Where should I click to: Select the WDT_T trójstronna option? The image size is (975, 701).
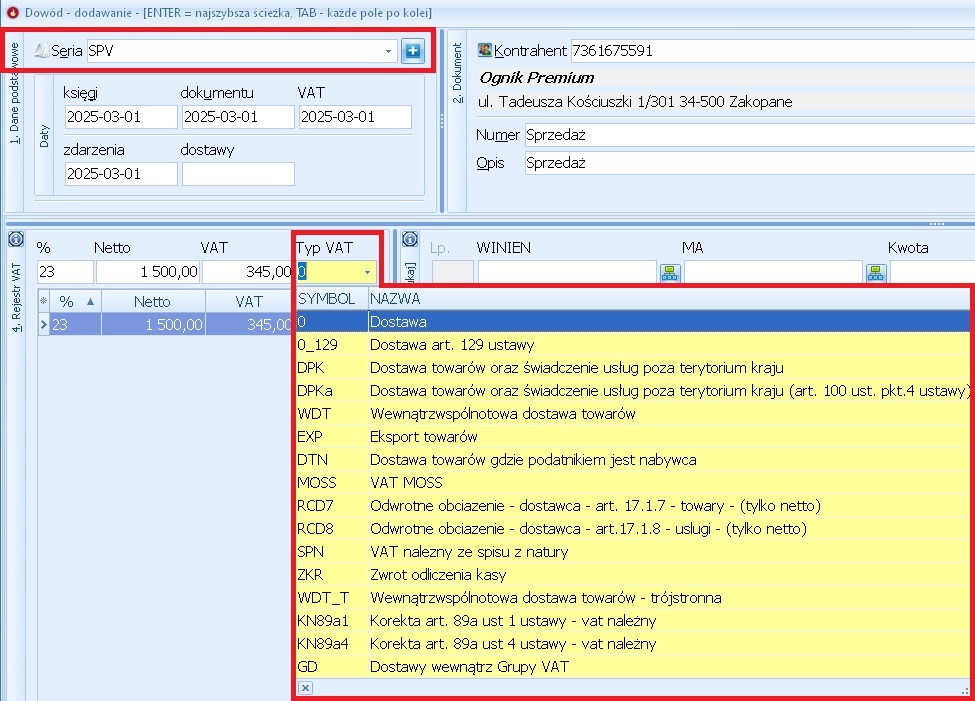tap(633, 598)
